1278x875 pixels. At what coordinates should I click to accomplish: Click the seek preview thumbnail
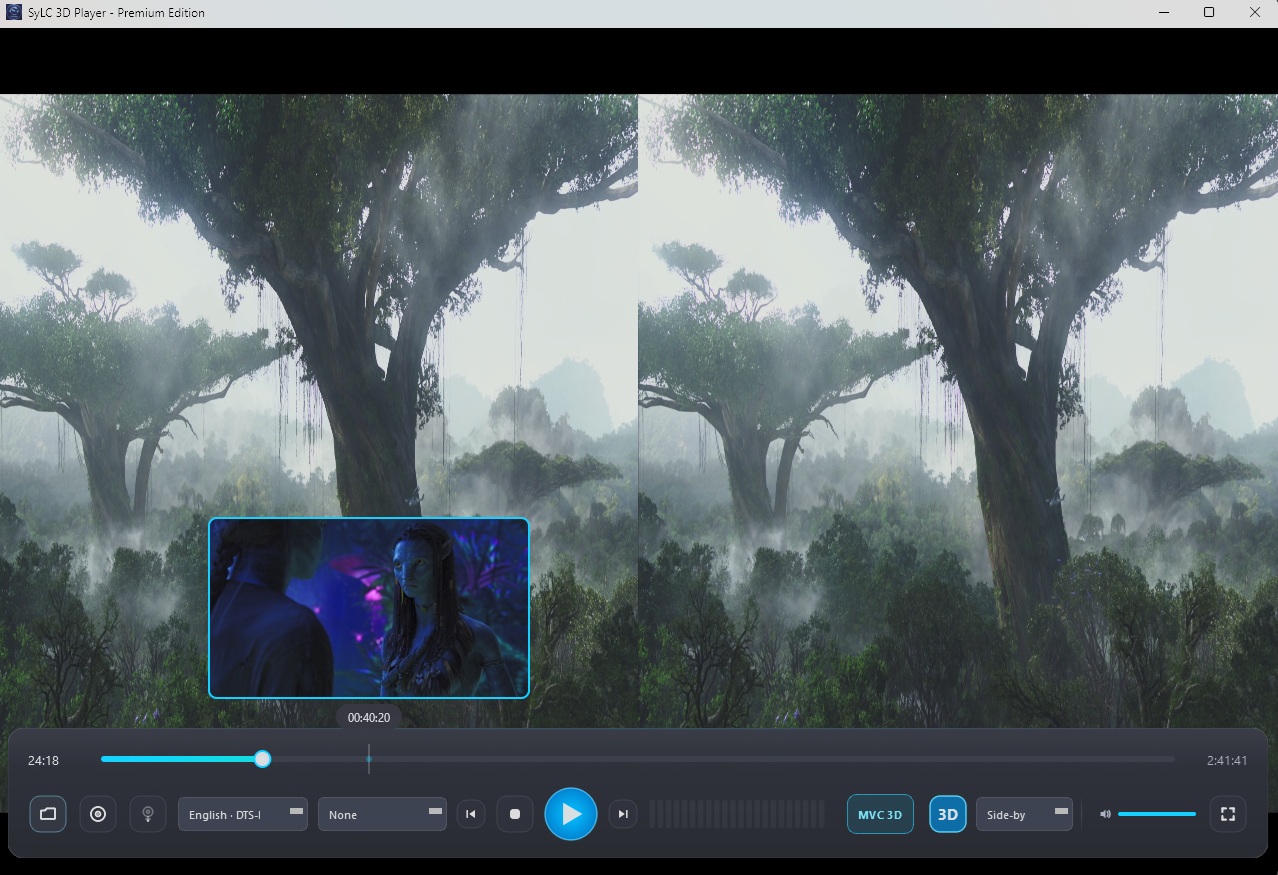coord(369,608)
